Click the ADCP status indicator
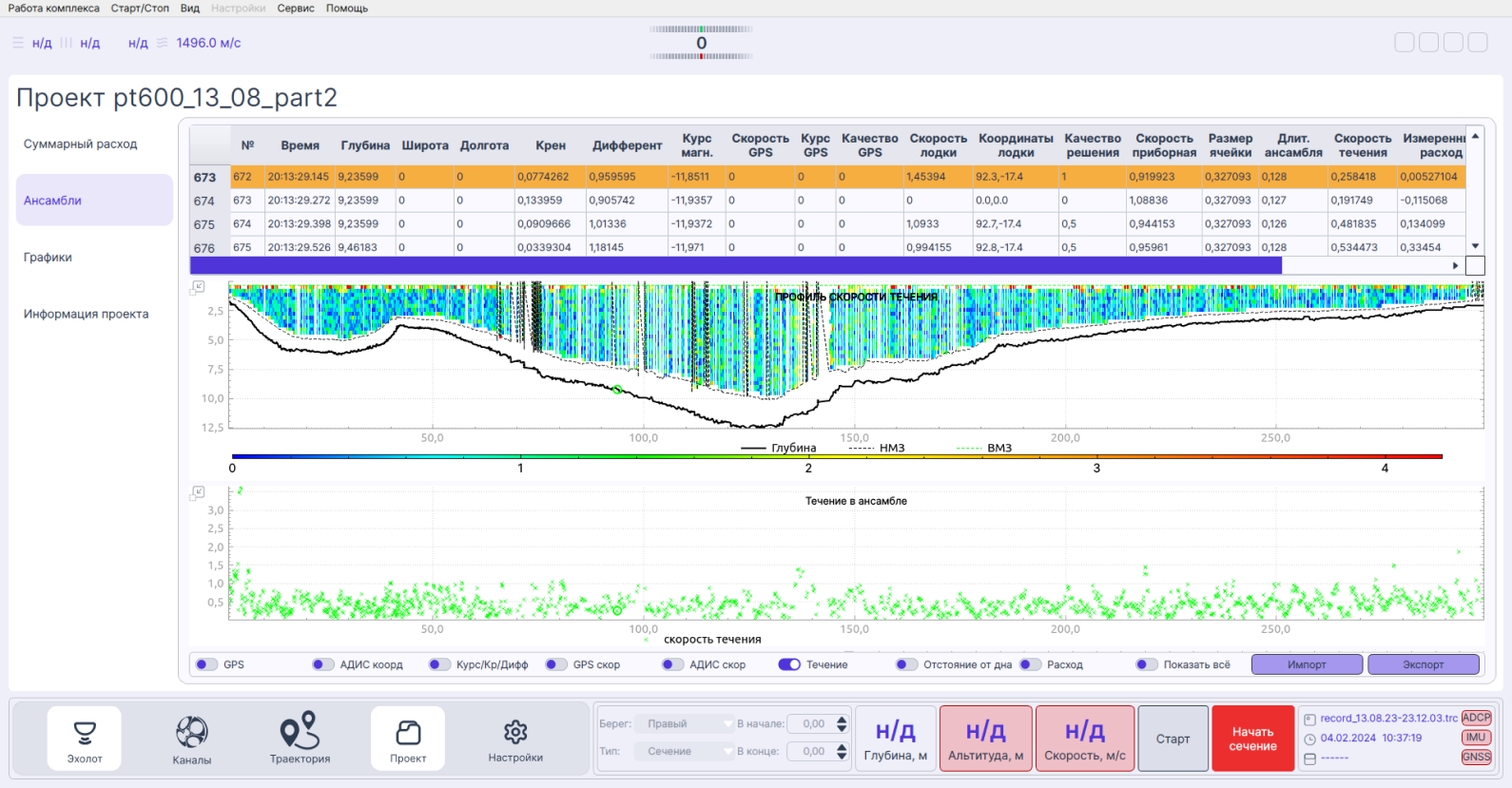Image resolution: width=1512 pixels, height=788 pixels. (1476, 718)
